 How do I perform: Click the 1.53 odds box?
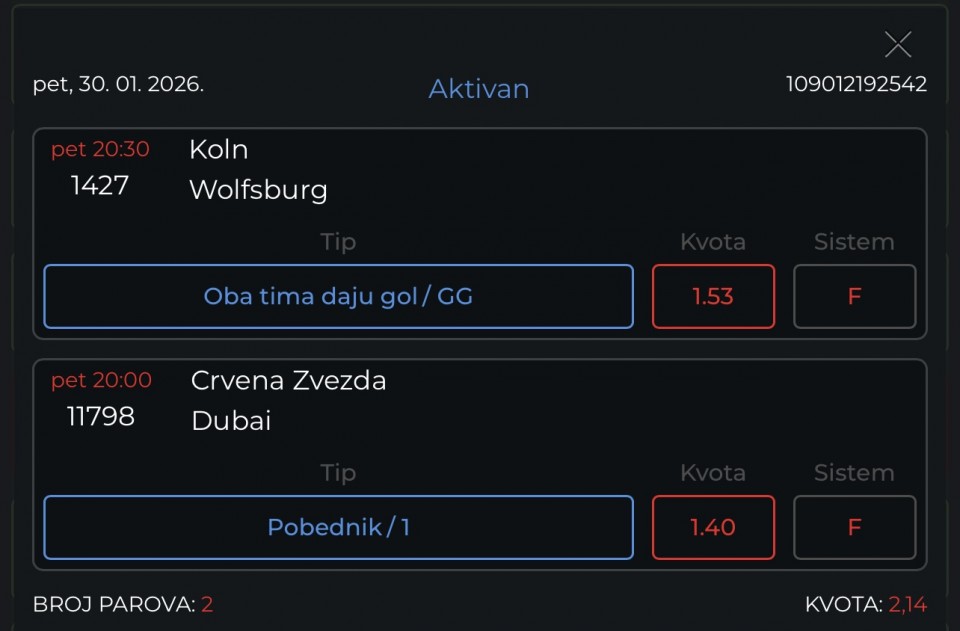click(713, 296)
